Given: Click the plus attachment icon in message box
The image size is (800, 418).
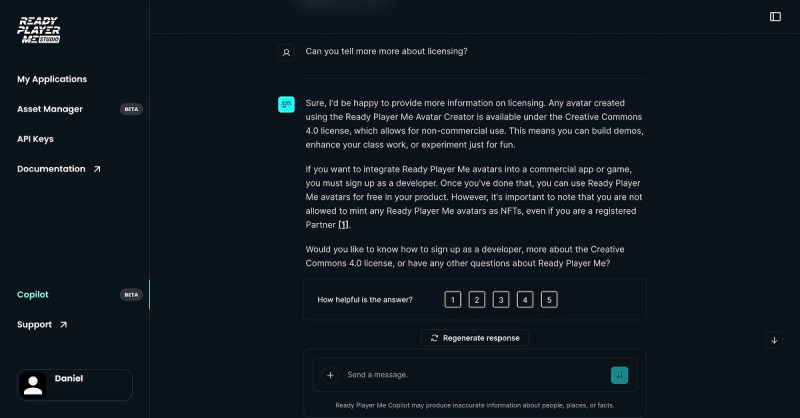Looking at the screenshot, I should pyautogui.click(x=330, y=375).
